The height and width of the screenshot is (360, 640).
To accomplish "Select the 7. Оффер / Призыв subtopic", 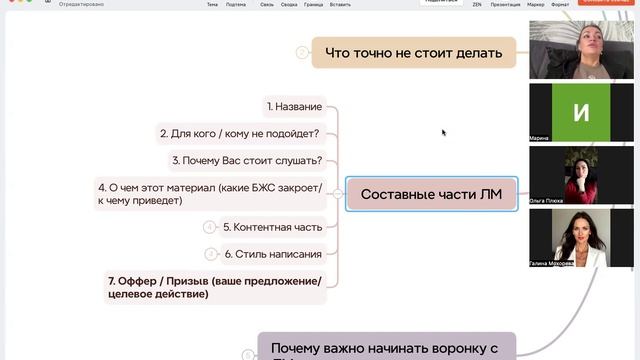I will [x=215, y=287].
